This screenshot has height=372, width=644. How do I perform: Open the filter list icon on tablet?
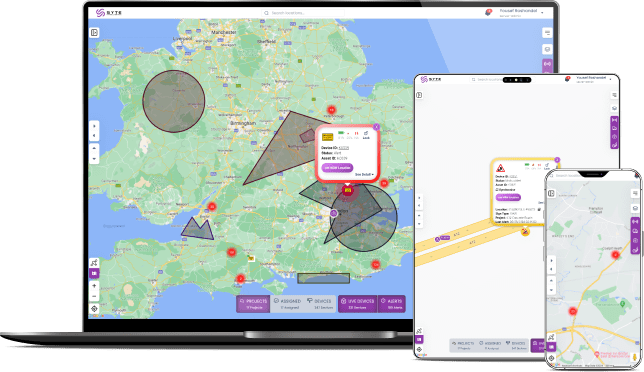[614, 95]
